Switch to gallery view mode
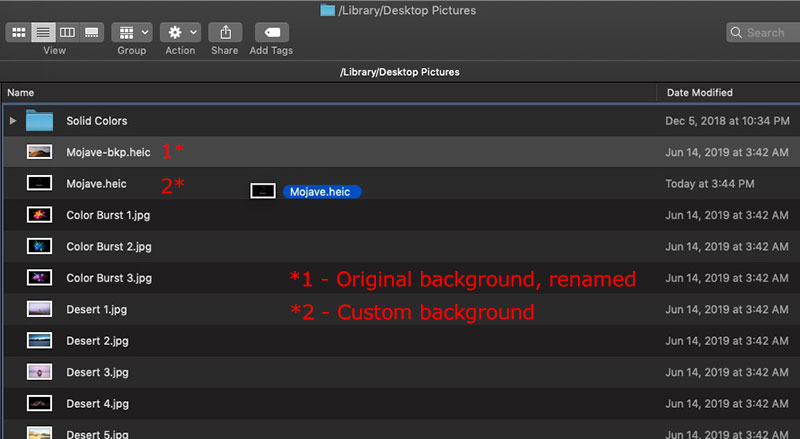The image size is (800, 439). 91,32
